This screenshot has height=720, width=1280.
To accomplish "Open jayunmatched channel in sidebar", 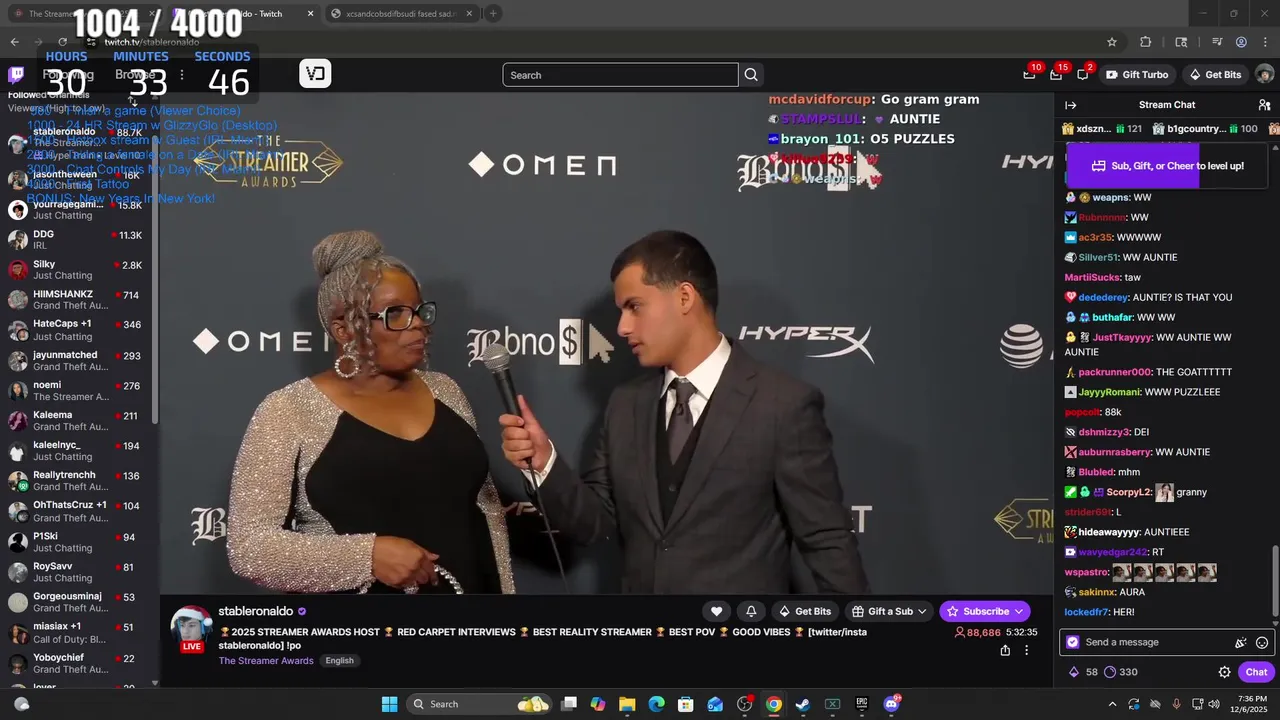I will 78,361.
